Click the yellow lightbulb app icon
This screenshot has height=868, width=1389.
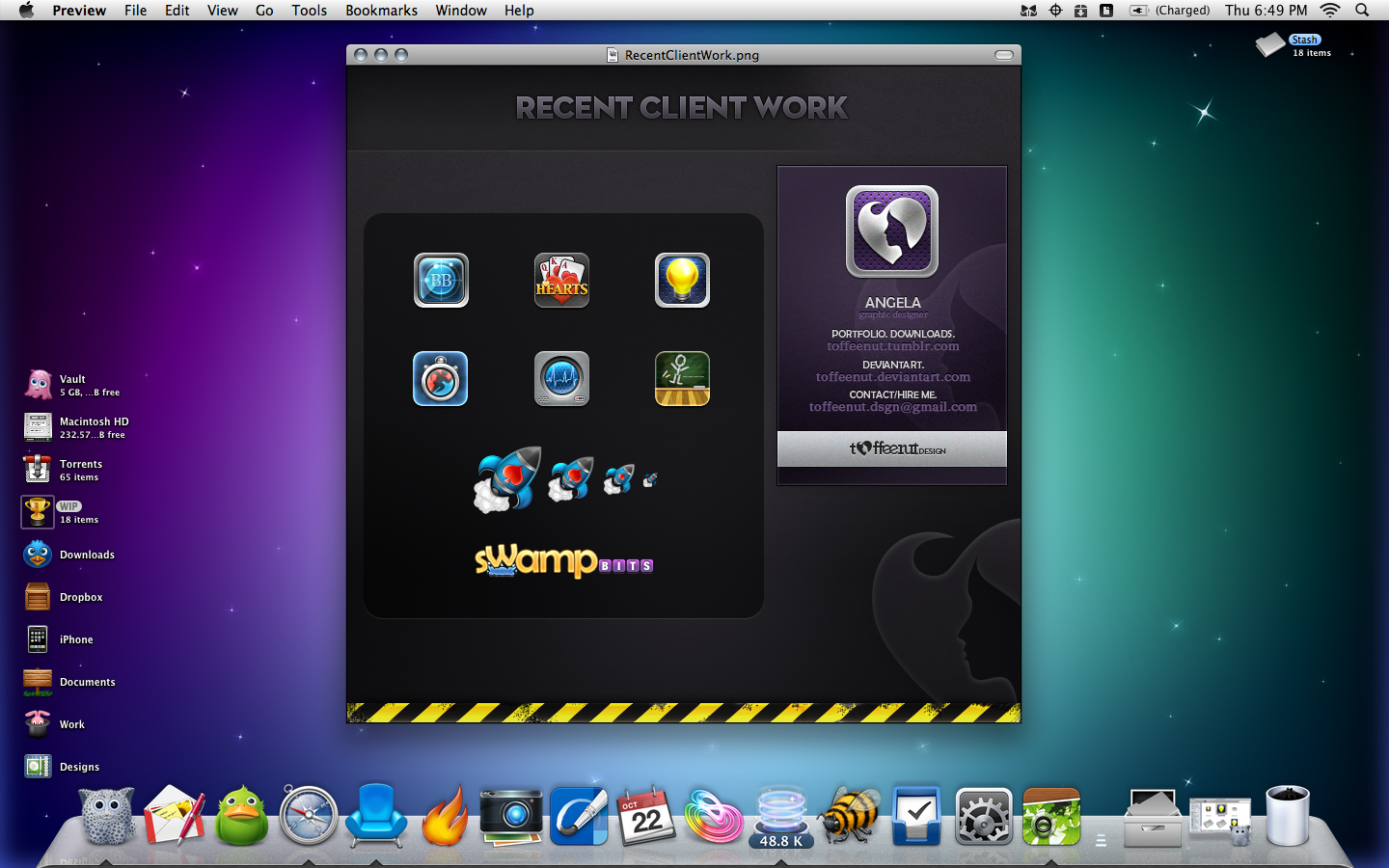682,281
